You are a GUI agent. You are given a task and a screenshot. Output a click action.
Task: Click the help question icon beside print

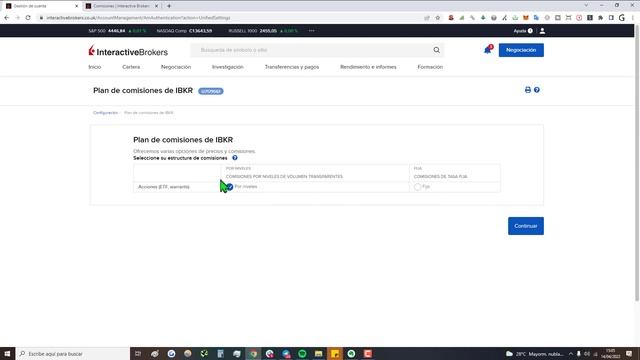pos(537,90)
